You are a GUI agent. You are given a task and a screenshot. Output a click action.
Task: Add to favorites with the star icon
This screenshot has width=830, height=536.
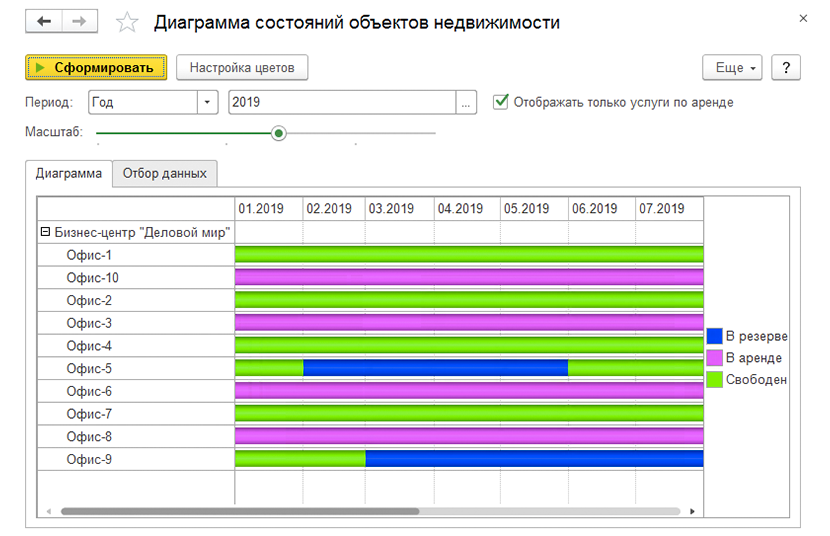(x=127, y=22)
